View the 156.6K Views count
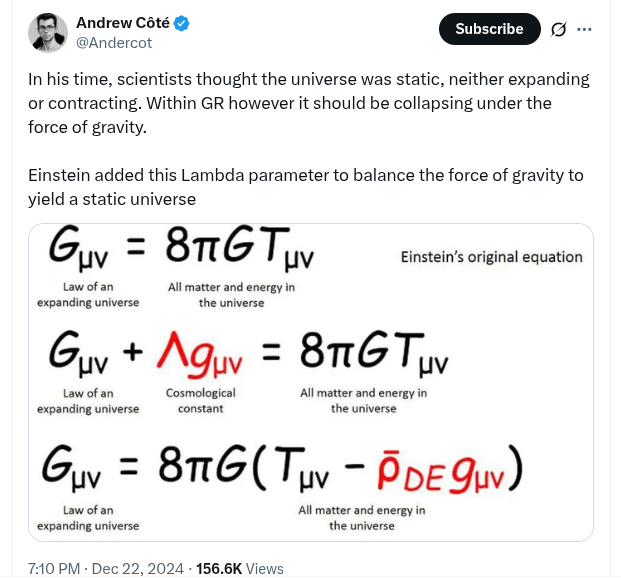Screen dimensions: 621x579 click(240, 569)
